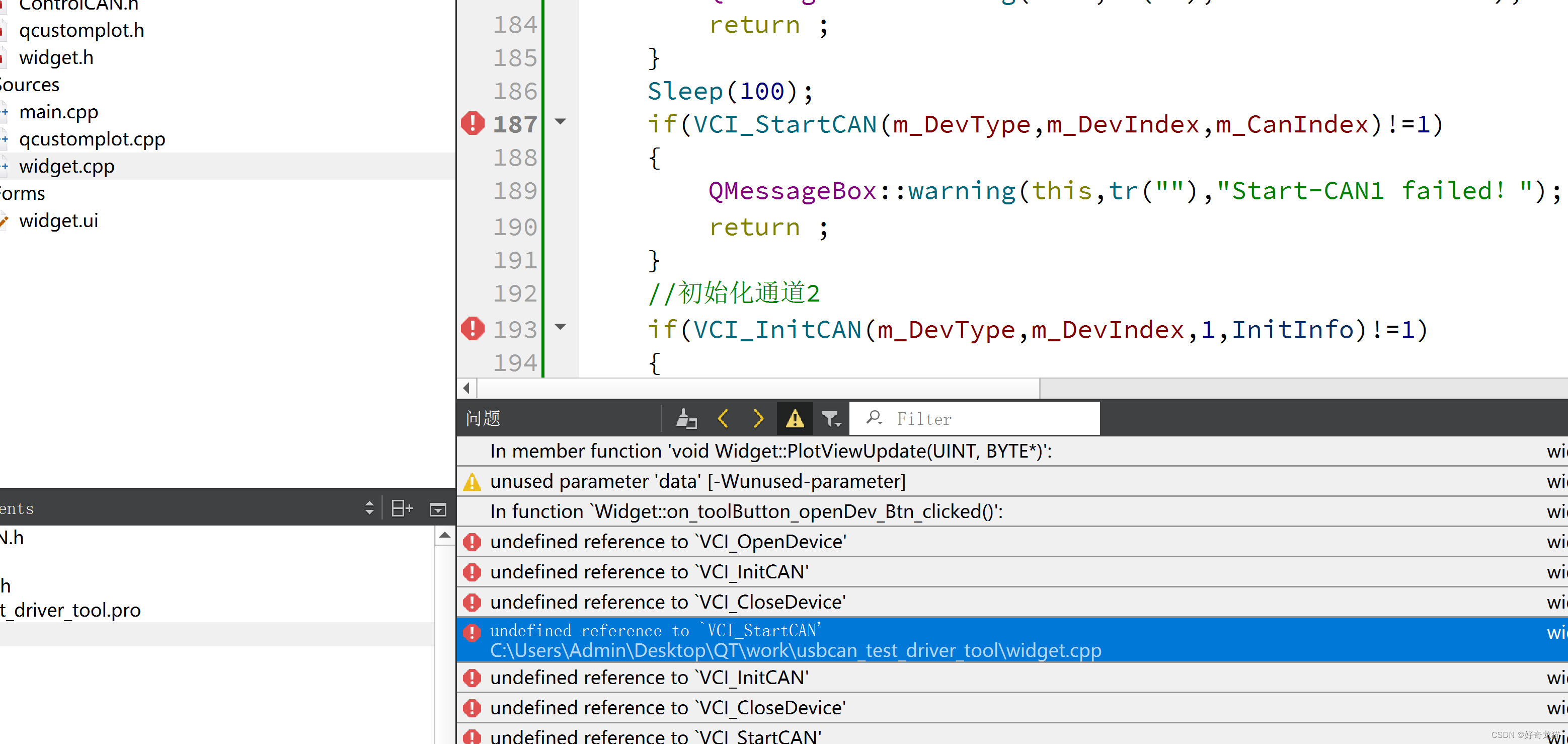Open widget.ui form file
The width and height of the screenshot is (1568, 744).
coord(58,220)
